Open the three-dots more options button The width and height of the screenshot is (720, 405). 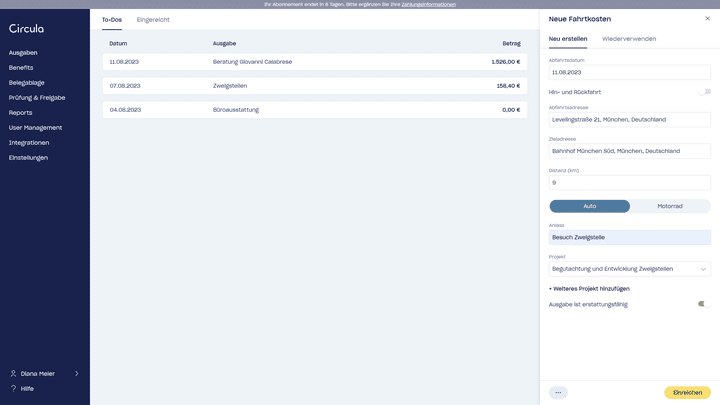click(x=558, y=392)
